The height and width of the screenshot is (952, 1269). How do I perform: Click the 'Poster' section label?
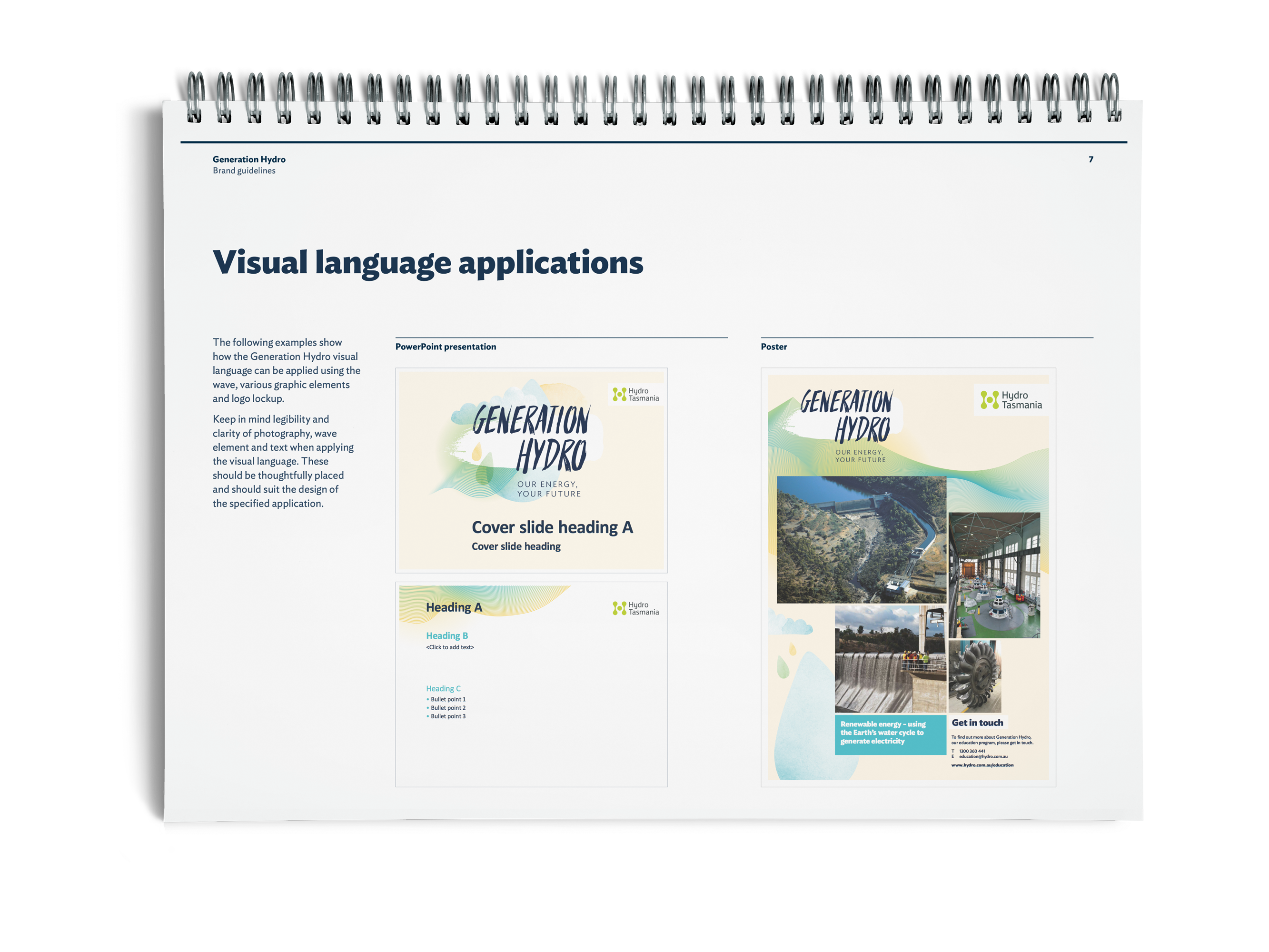pyautogui.click(x=774, y=347)
